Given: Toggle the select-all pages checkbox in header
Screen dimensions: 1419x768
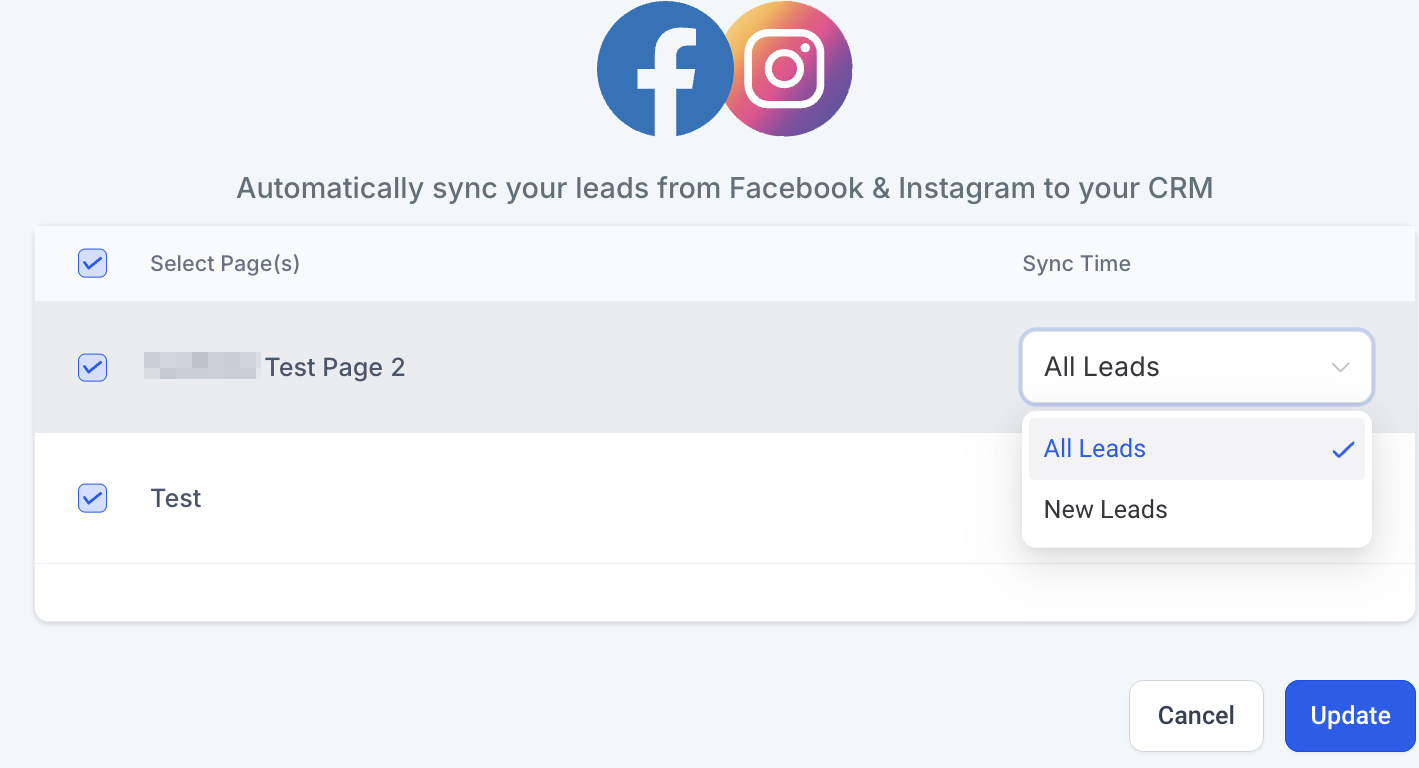Looking at the screenshot, I should pos(92,263).
